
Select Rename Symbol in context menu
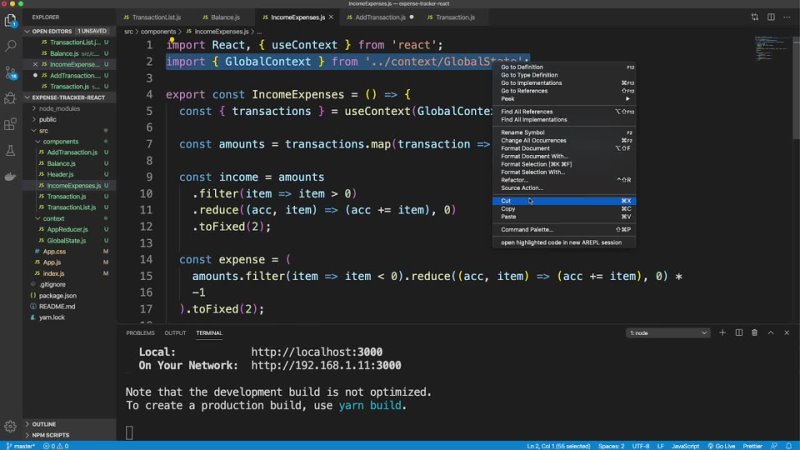(x=564, y=132)
